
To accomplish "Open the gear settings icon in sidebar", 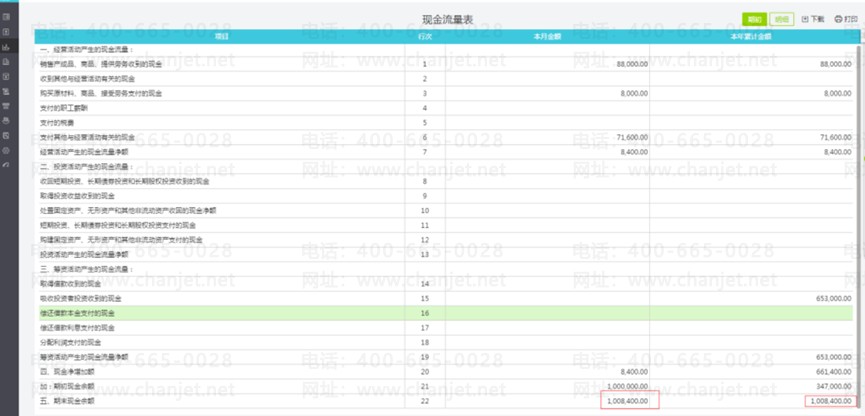I will [6, 150].
